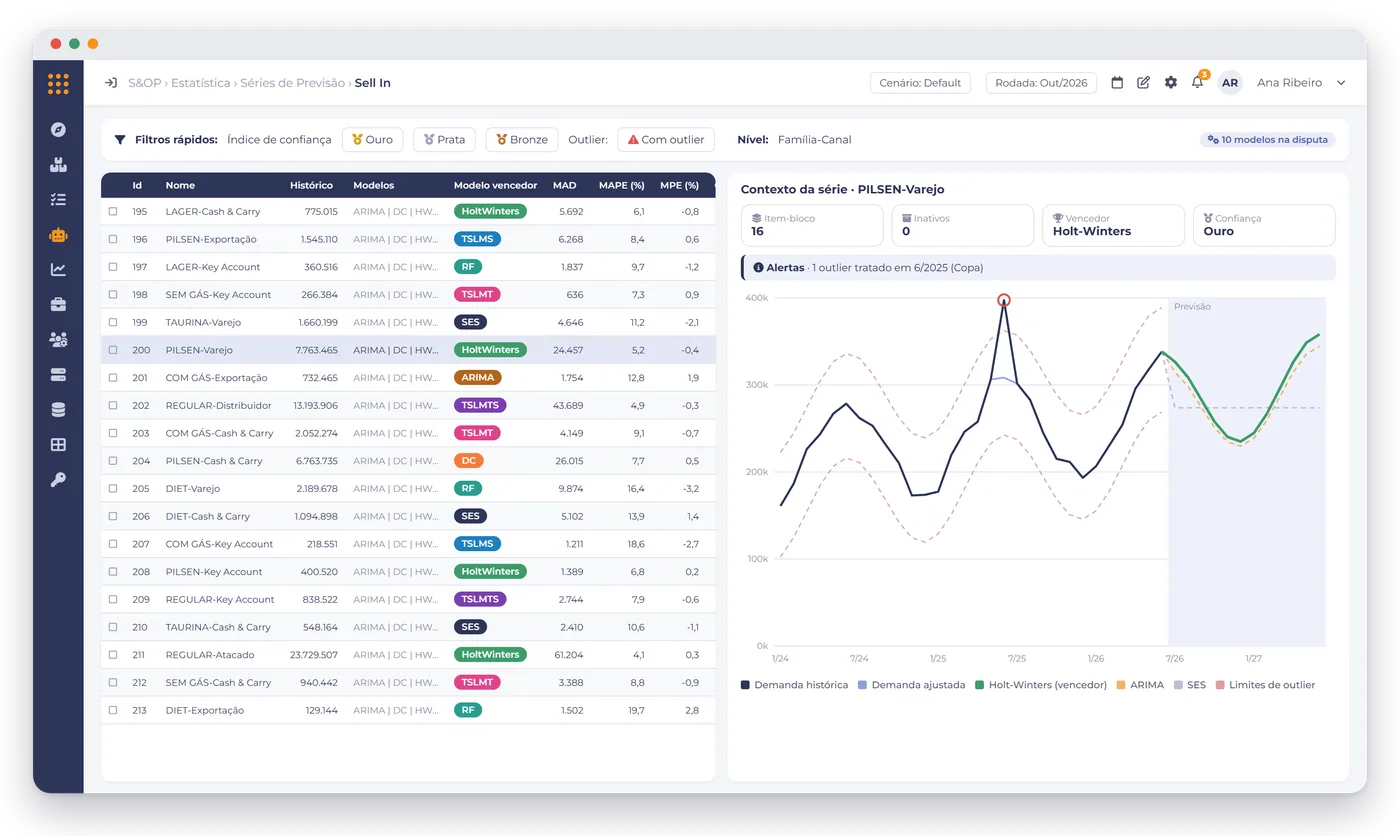Open notifications bell icon
The height and width of the screenshot is (836, 1400).
click(x=1198, y=83)
